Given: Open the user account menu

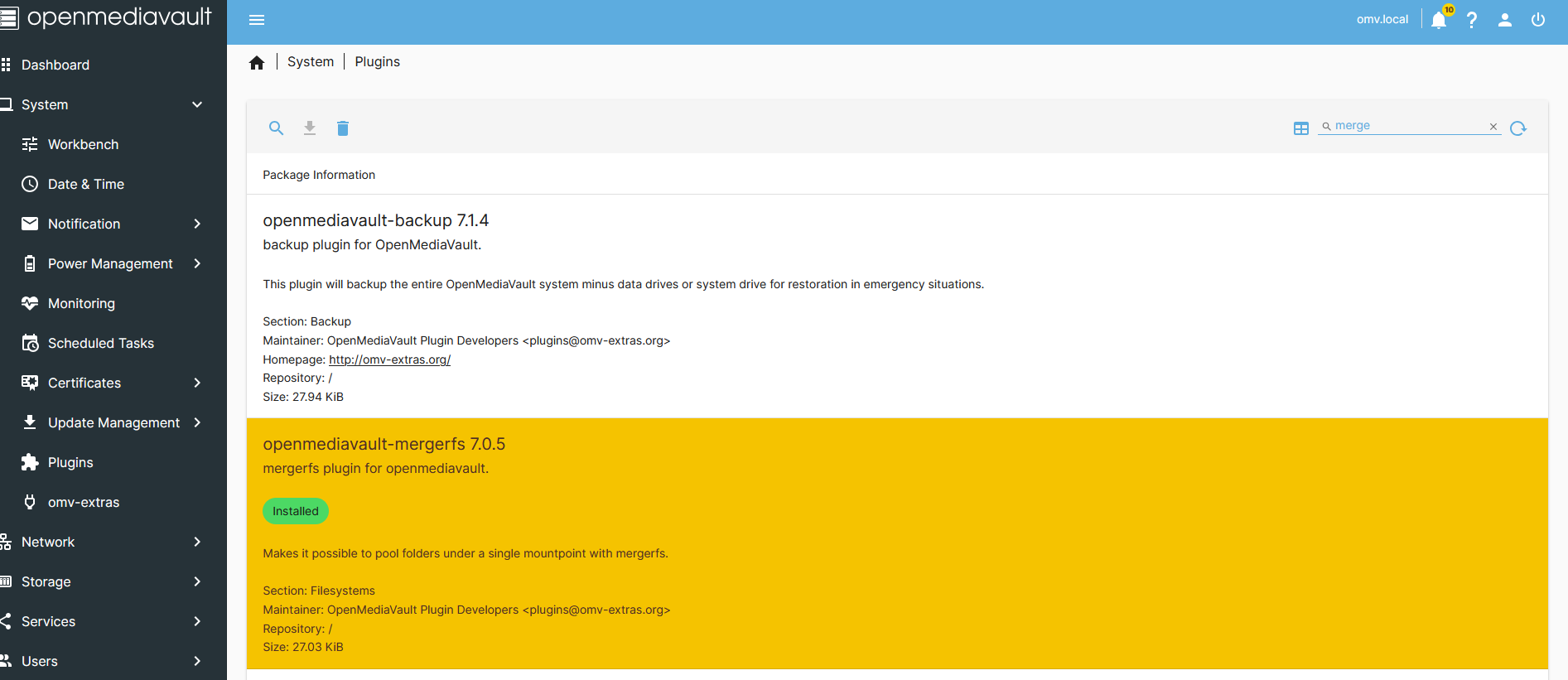Looking at the screenshot, I should pos(1505,20).
